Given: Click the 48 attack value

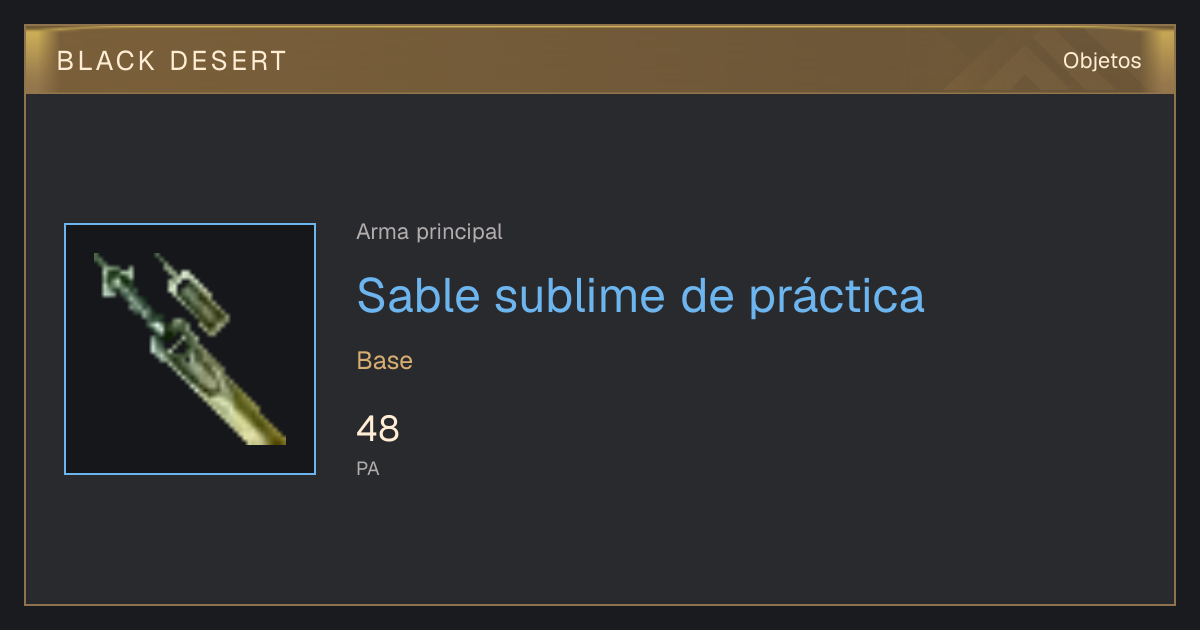Looking at the screenshot, I should coord(378,429).
